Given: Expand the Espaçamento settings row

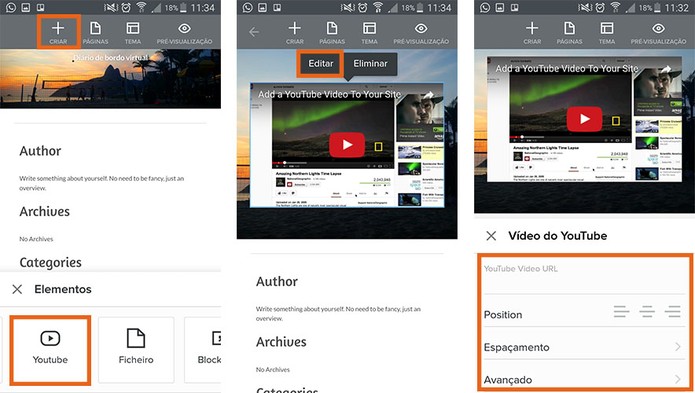Looking at the screenshot, I should pos(584,347).
